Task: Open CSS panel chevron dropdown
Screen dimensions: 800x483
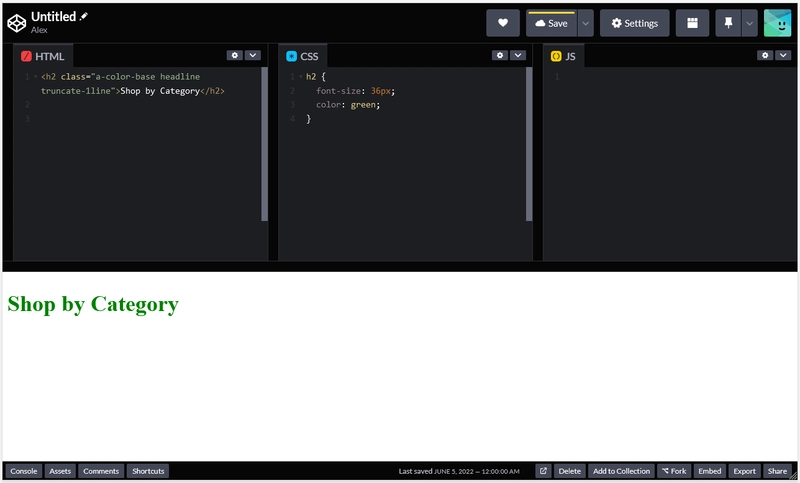Action: click(x=518, y=55)
